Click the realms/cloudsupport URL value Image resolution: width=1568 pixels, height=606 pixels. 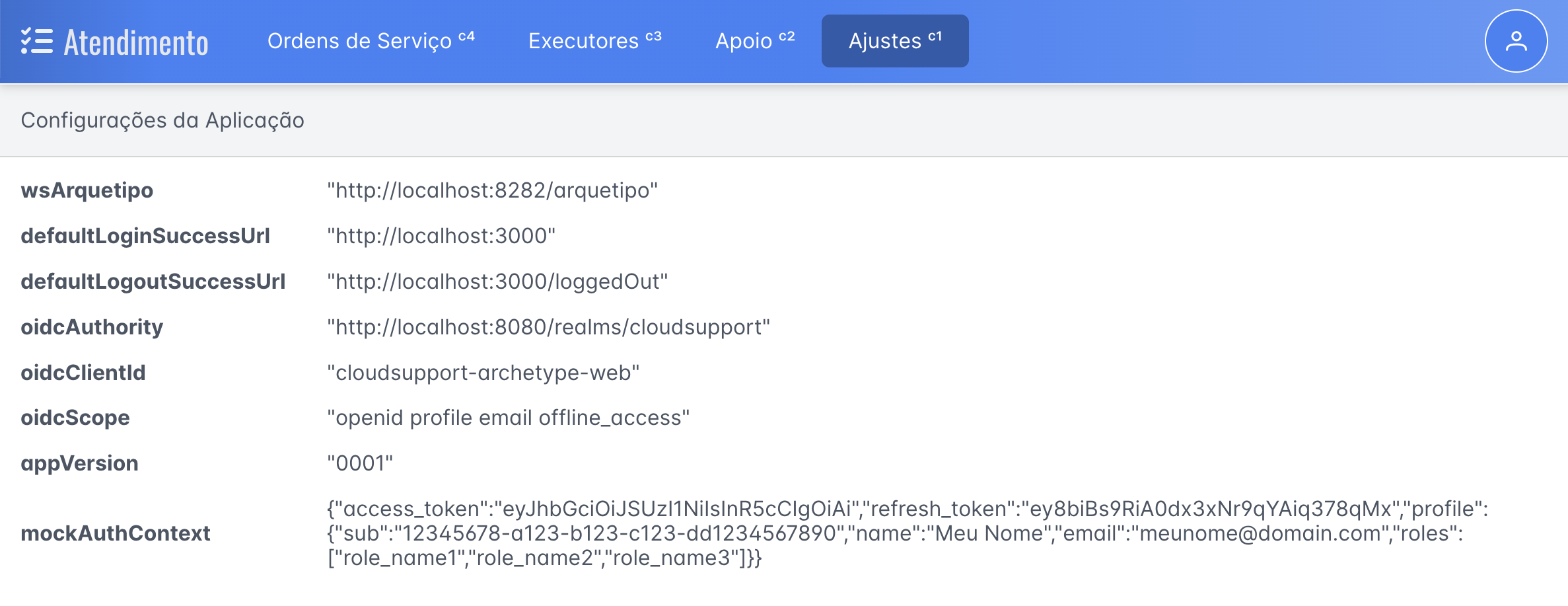(549, 327)
